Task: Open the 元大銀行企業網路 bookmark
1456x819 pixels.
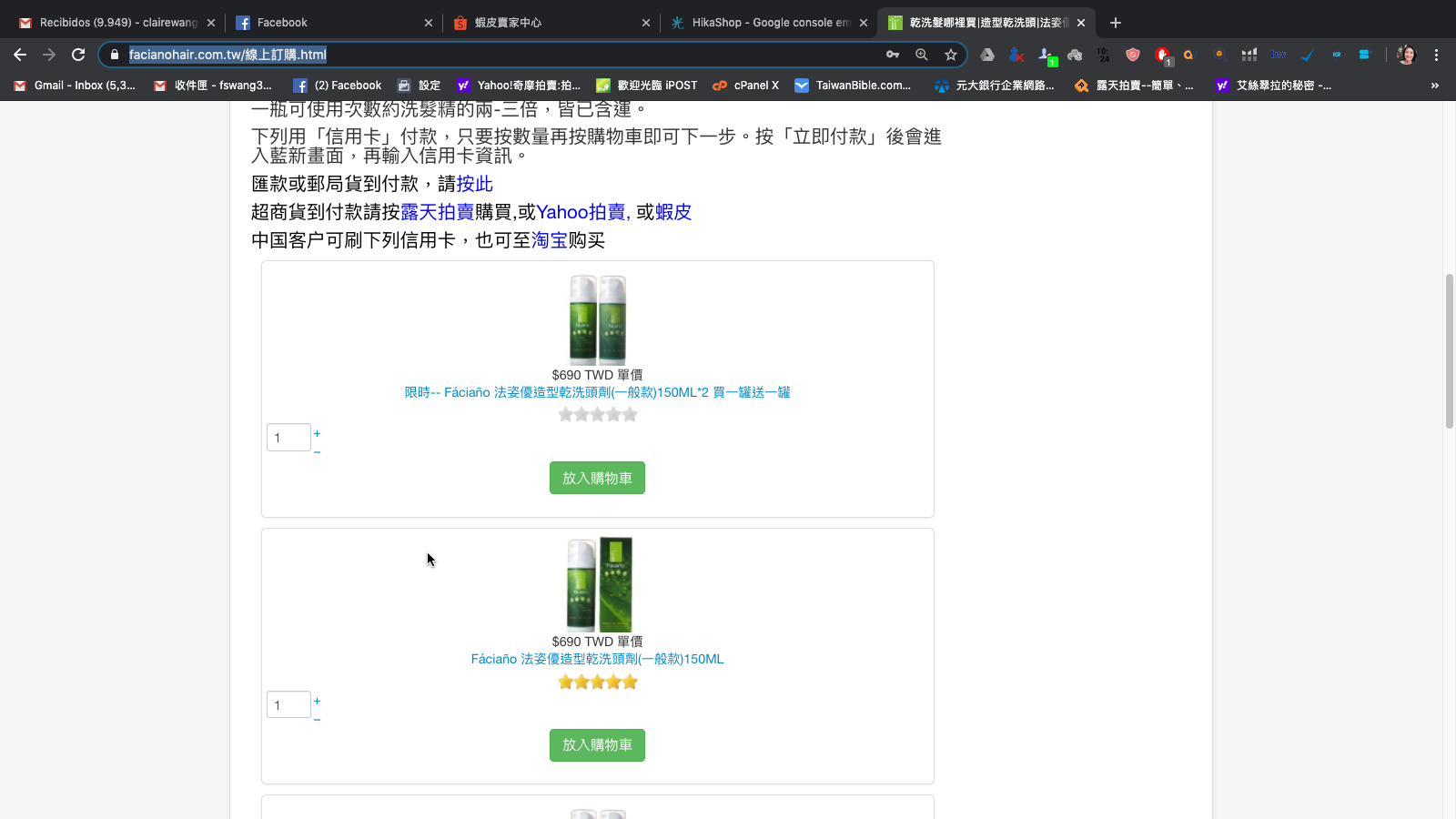Action: (x=995, y=86)
